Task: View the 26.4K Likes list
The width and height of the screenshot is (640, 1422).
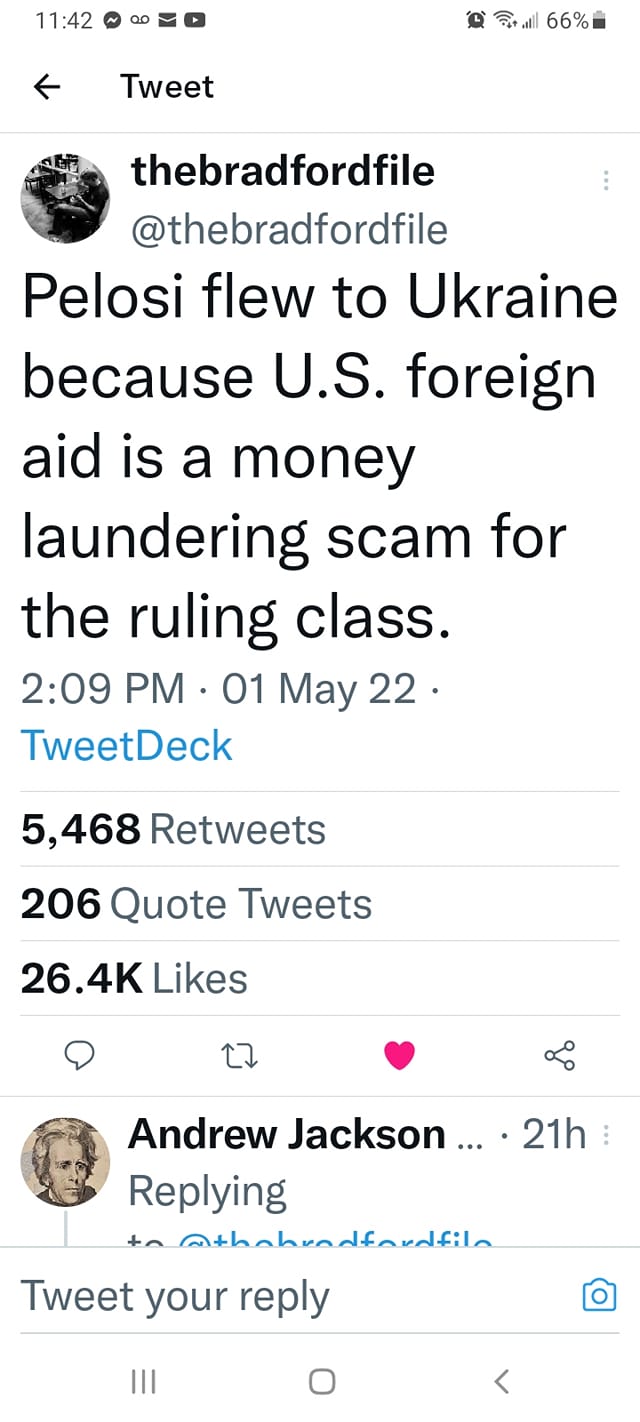Action: pos(134,979)
